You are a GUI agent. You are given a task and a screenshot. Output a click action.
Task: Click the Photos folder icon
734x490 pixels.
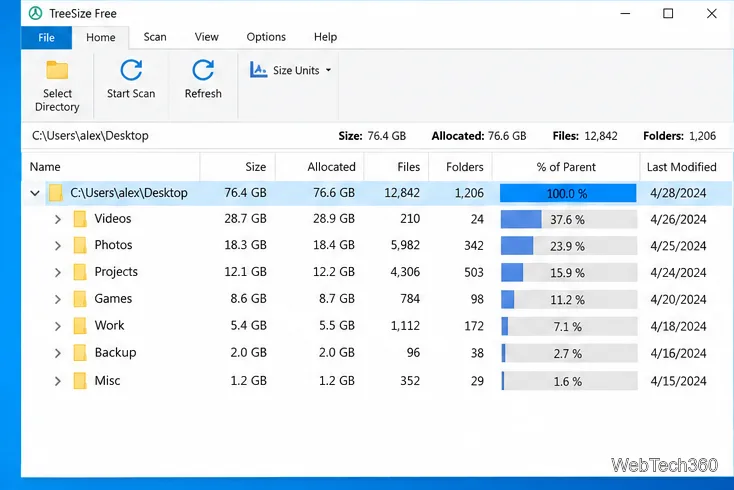pyautogui.click(x=80, y=245)
